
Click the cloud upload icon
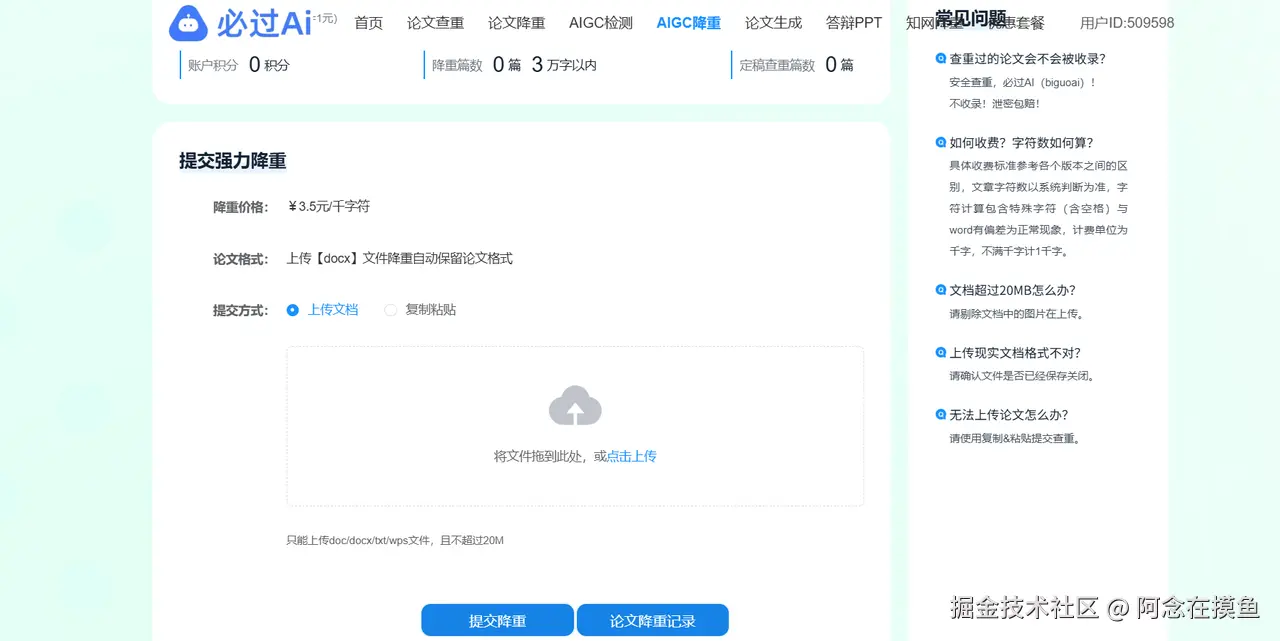[575, 405]
